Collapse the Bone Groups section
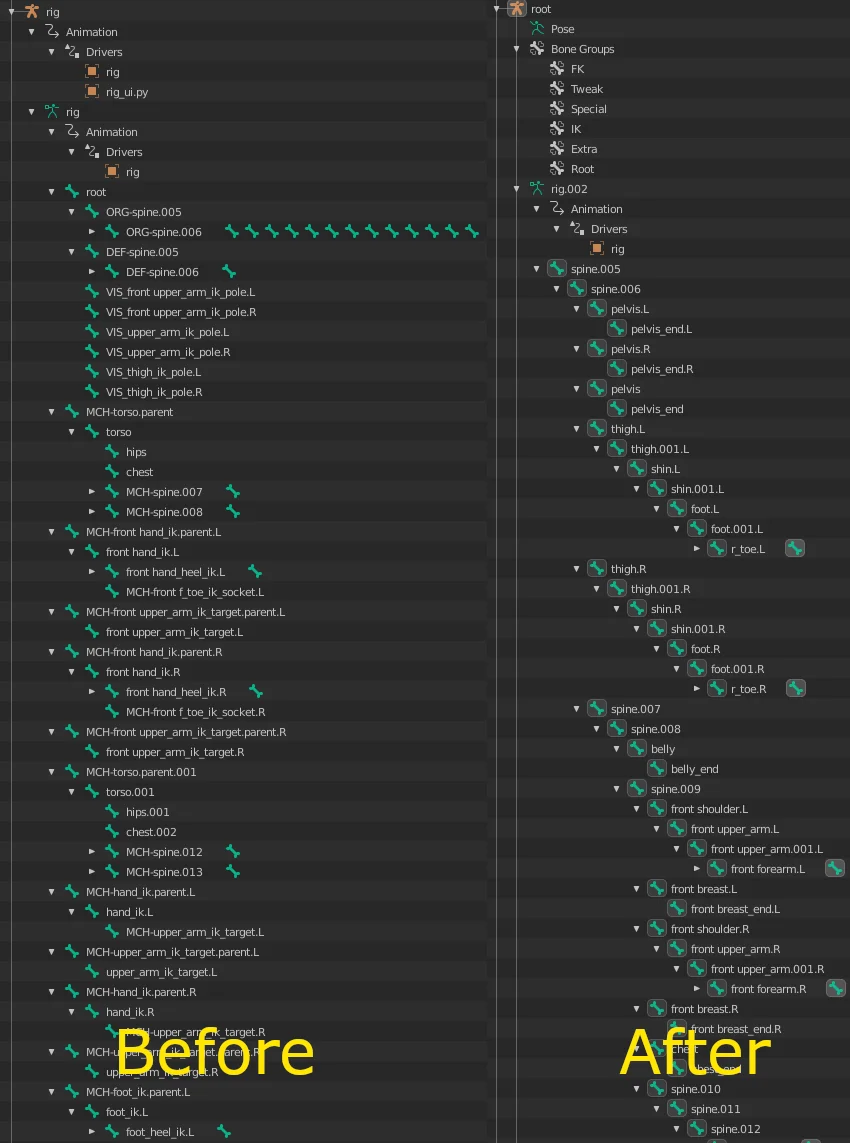Screen dimensions: 850x1143 515,48
